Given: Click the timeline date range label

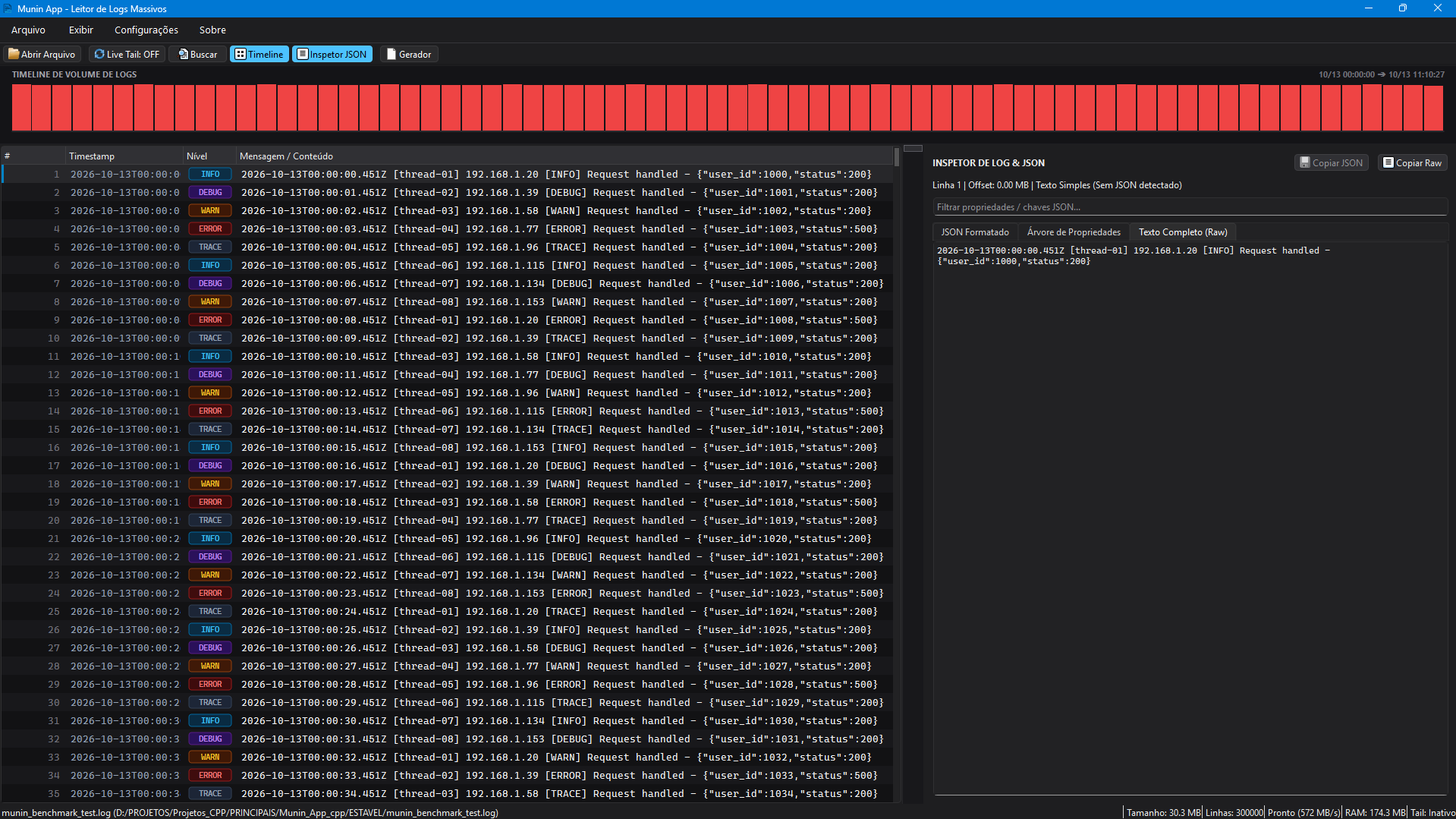Looking at the screenshot, I should [x=1381, y=74].
